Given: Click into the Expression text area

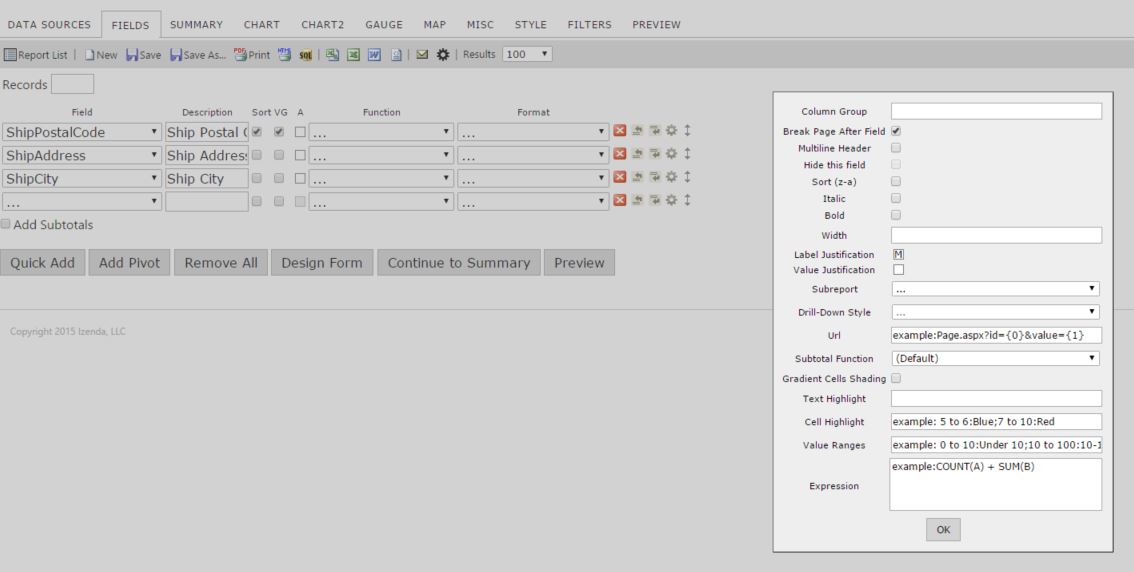Looking at the screenshot, I should coord(996,485).
